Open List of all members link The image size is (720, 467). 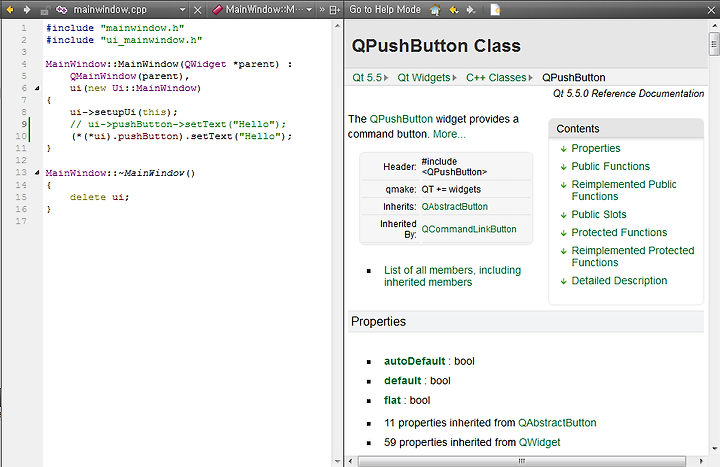point(452,276)
